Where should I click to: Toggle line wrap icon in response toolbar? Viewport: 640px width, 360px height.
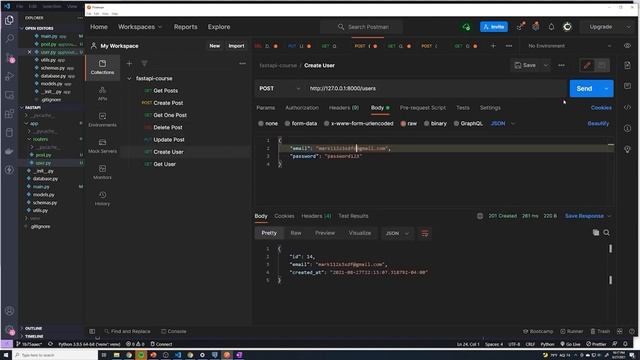coord(425,233)
